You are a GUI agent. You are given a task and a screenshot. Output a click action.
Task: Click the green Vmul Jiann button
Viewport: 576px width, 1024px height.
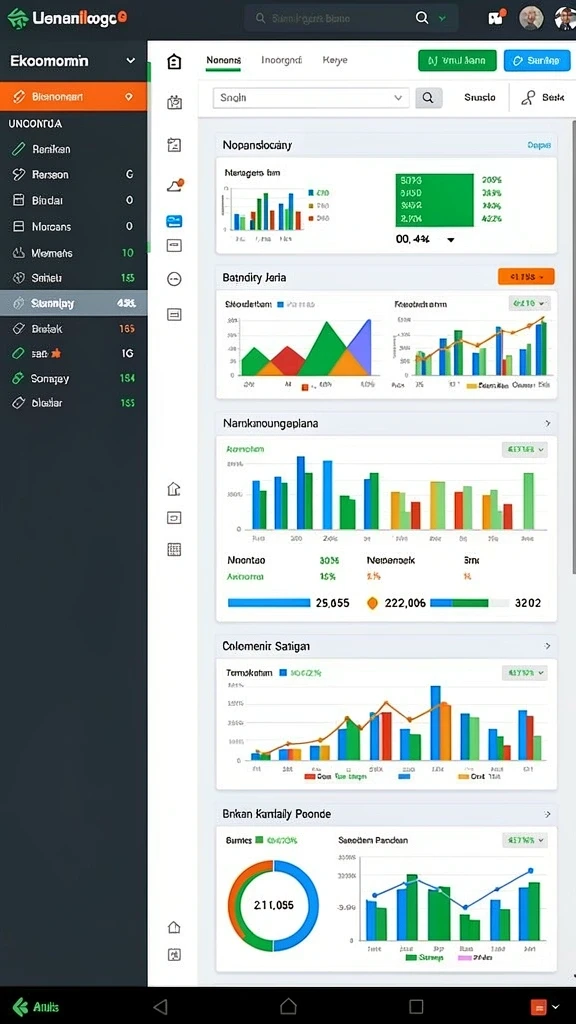457,61
